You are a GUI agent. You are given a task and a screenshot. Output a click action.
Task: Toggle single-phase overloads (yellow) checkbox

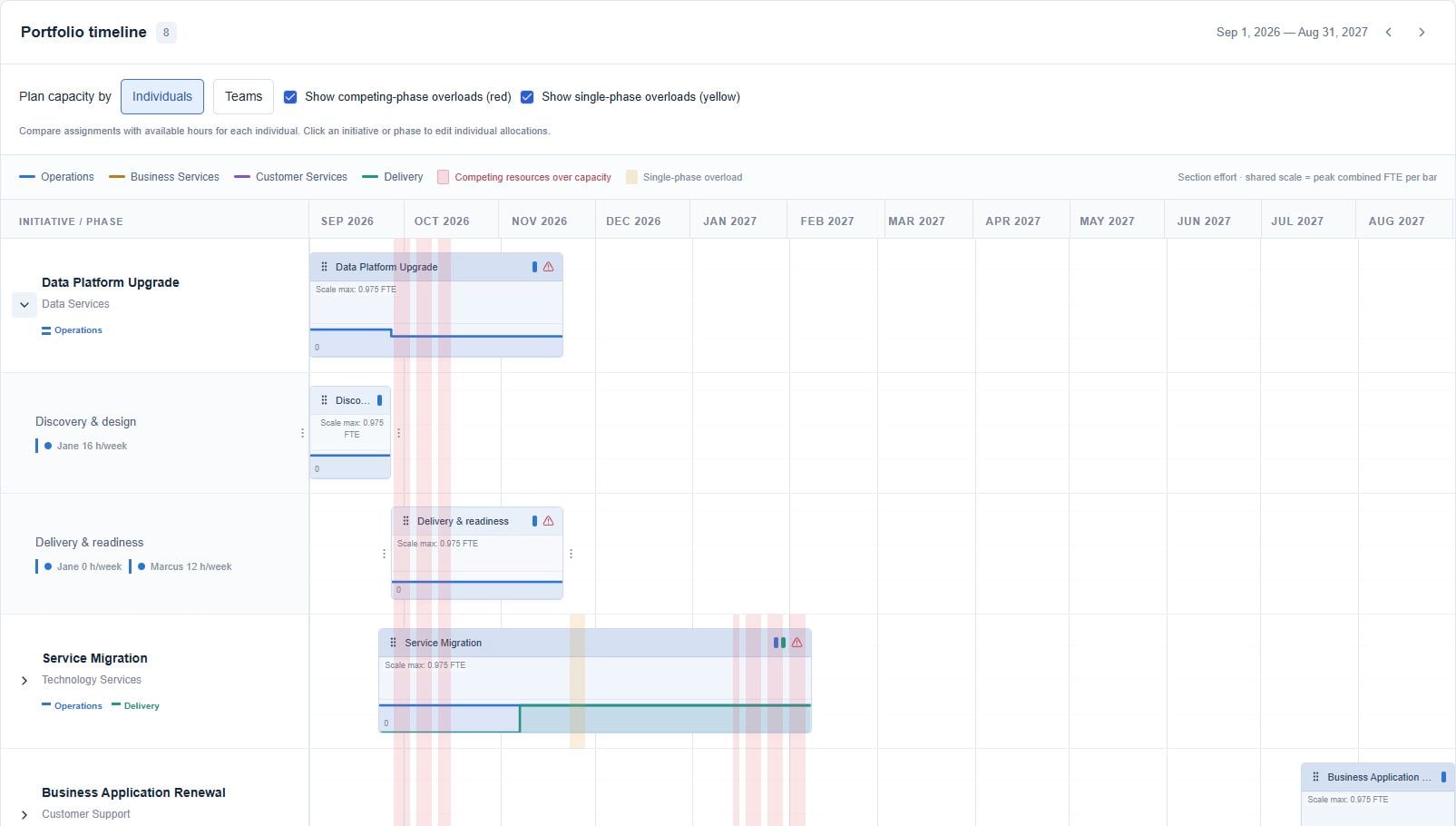coord(527,97)
